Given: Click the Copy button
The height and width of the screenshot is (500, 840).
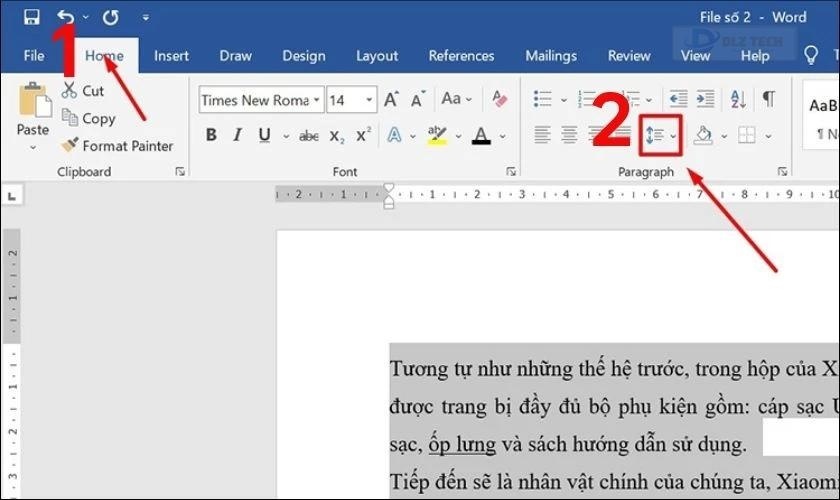Looking at the screenshot, I should [x=88, y=118].
